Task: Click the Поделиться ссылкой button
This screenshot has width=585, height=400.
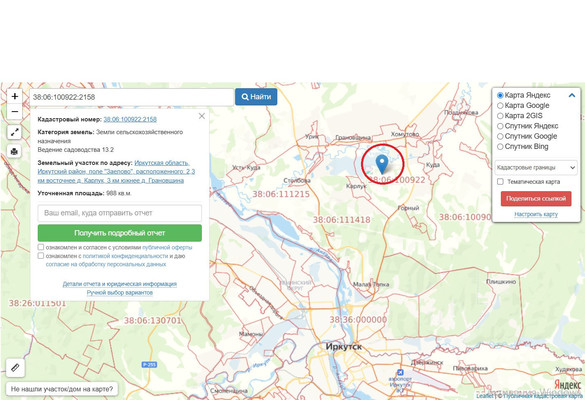Action: pos(536,199)
